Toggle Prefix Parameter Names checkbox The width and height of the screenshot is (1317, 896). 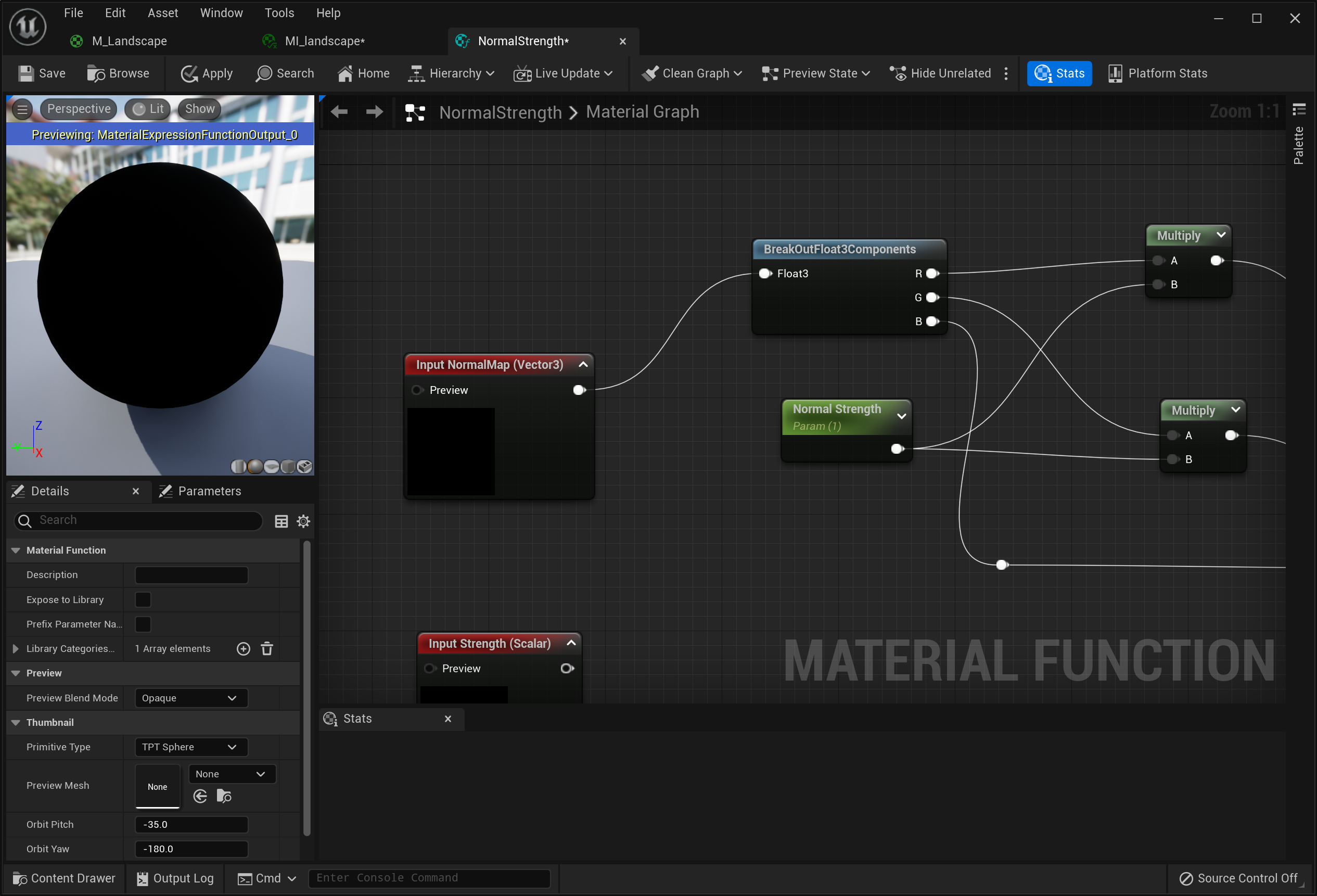[143, 624]
